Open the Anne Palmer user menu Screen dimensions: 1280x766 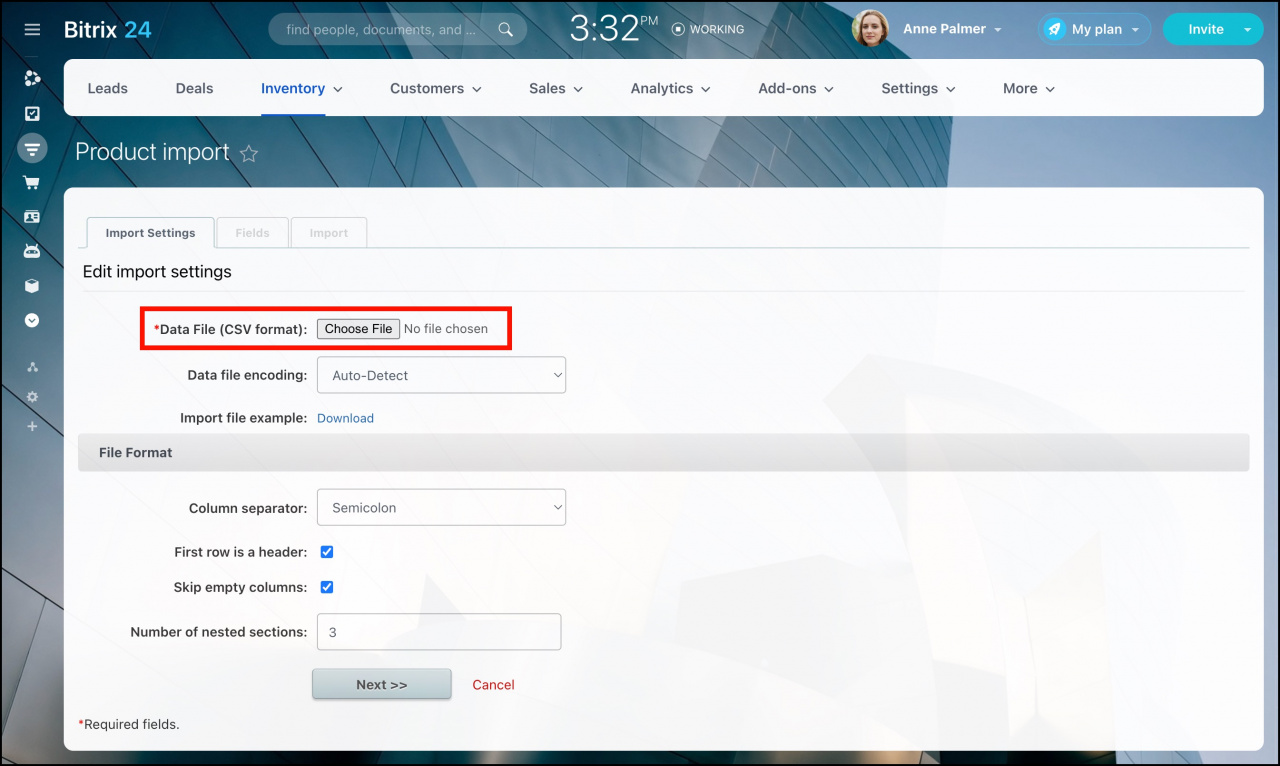tap(952, 30)
